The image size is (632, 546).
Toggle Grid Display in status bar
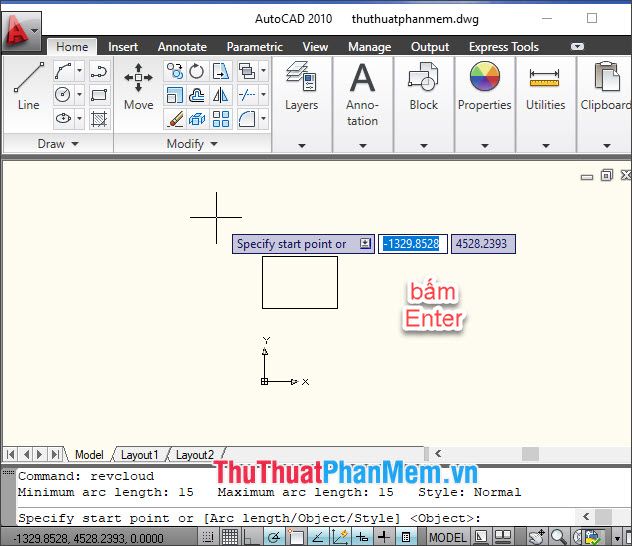coord(230,537)
